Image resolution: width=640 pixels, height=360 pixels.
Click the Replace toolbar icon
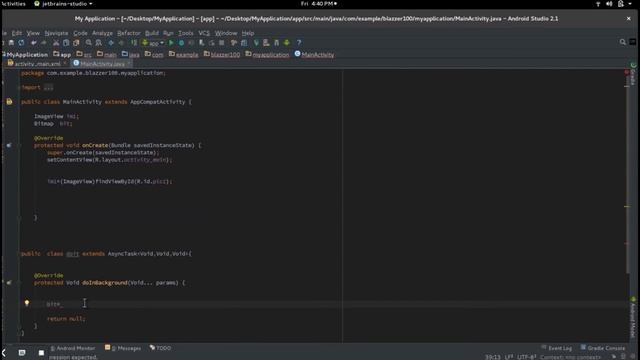pos(98,42)
